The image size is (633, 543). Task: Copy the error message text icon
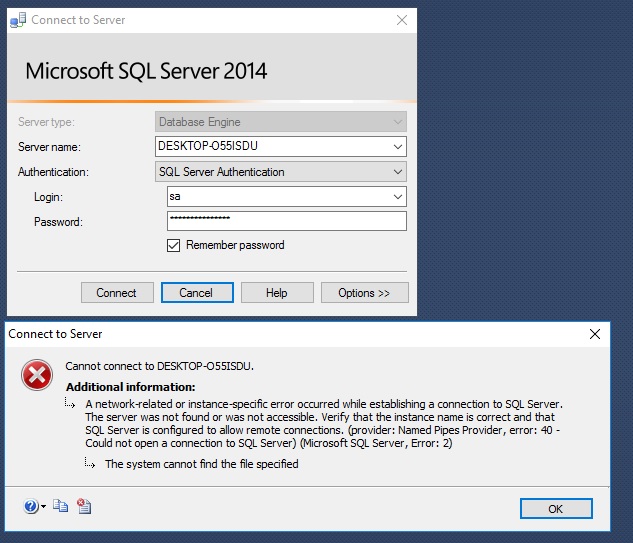click(x=61, y=506)
